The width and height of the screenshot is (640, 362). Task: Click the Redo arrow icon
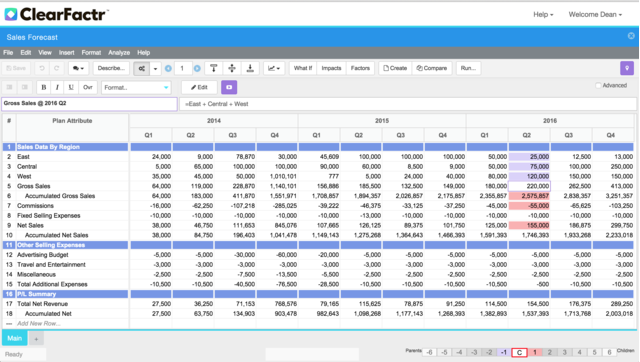click(57, 68)
